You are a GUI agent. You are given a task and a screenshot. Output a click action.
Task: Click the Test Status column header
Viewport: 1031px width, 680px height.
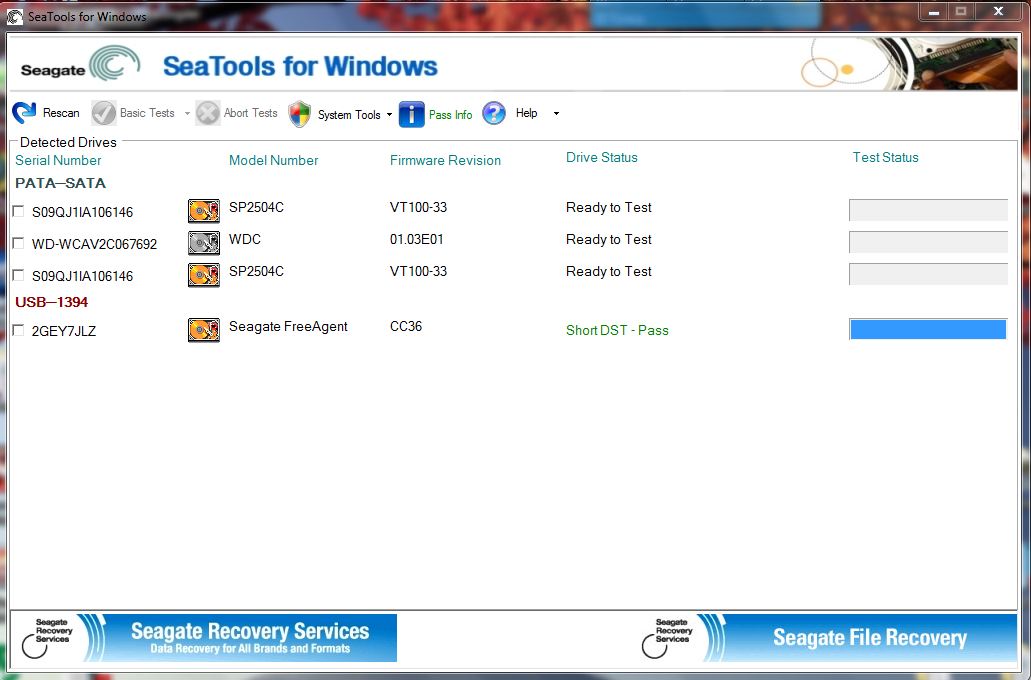pos(886,157)
